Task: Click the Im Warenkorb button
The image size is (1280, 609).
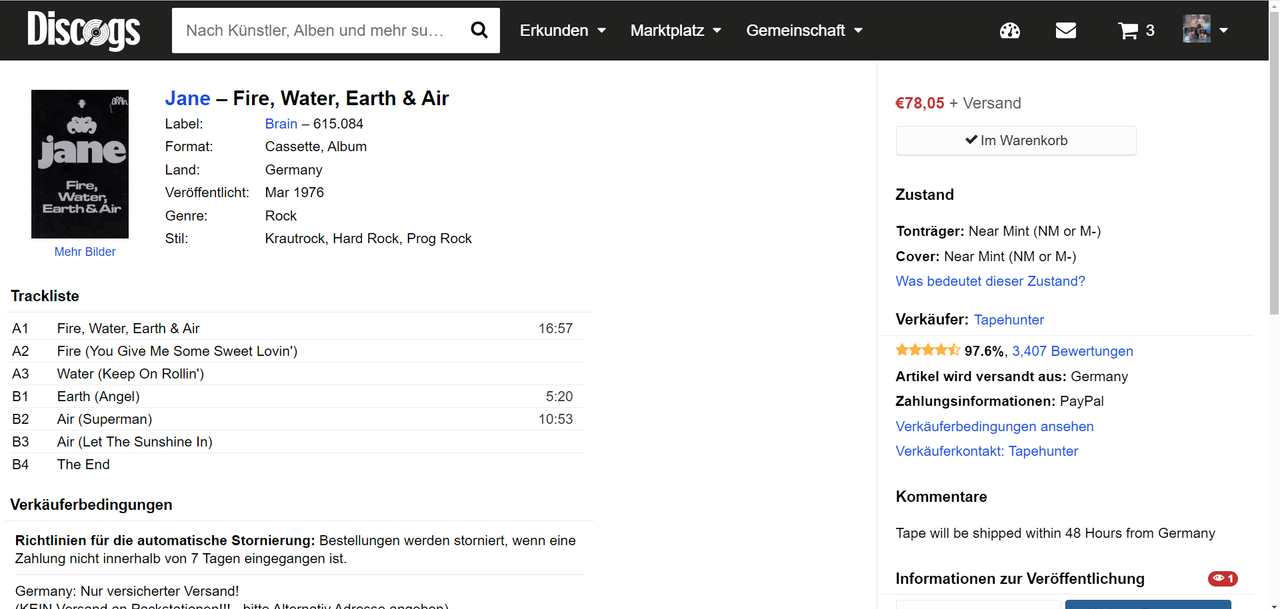Action: point(1016,141)
